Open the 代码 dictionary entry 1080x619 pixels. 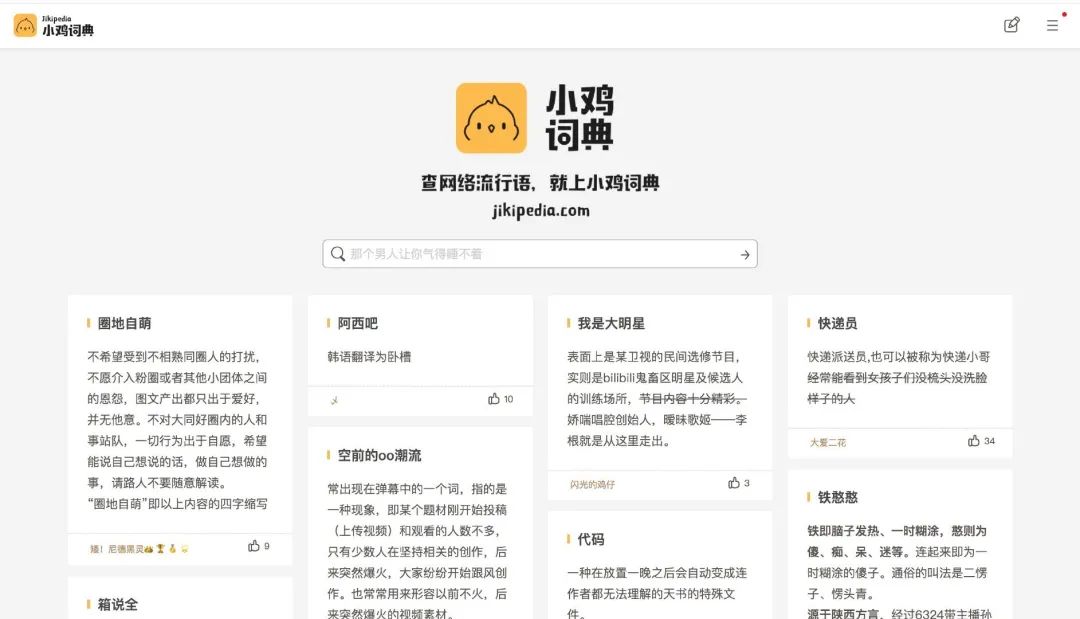(x=588, y=537)
